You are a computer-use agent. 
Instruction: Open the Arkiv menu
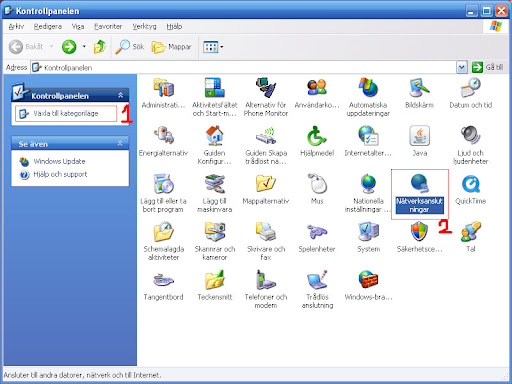[x=16, y=26]
